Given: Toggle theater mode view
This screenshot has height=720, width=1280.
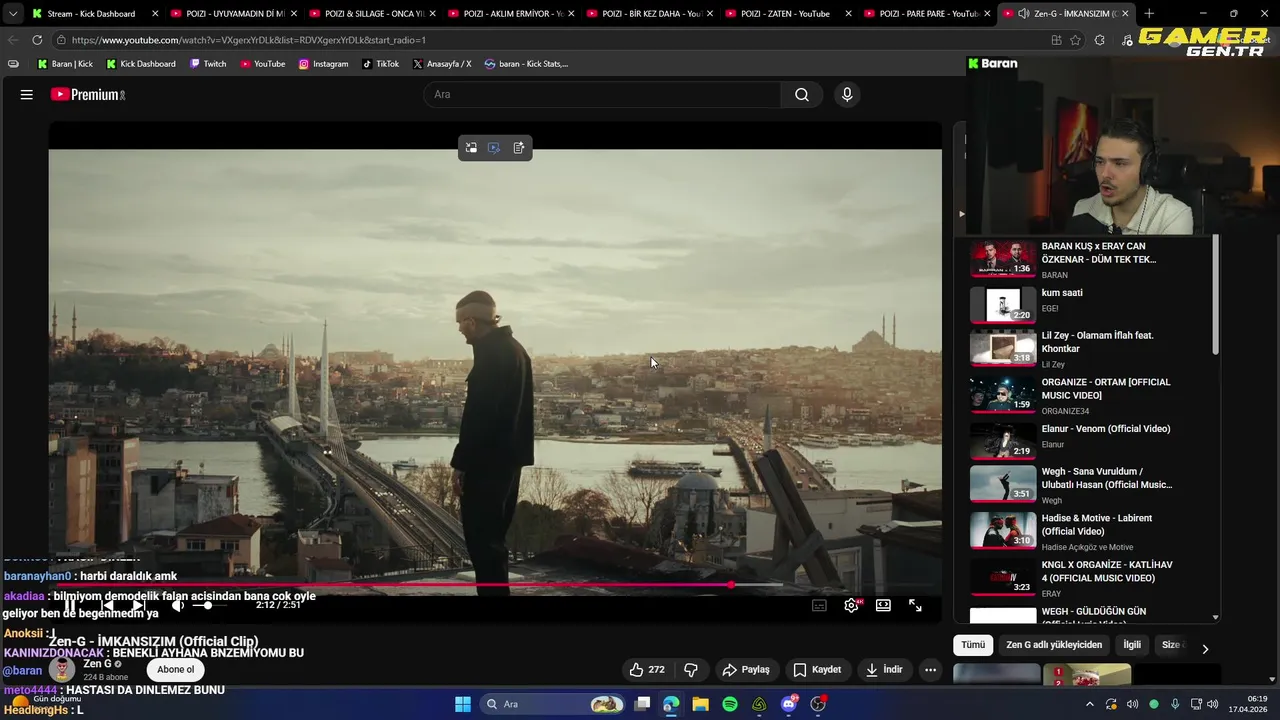Looking at the screenshot, I should (x=883, y=605).
